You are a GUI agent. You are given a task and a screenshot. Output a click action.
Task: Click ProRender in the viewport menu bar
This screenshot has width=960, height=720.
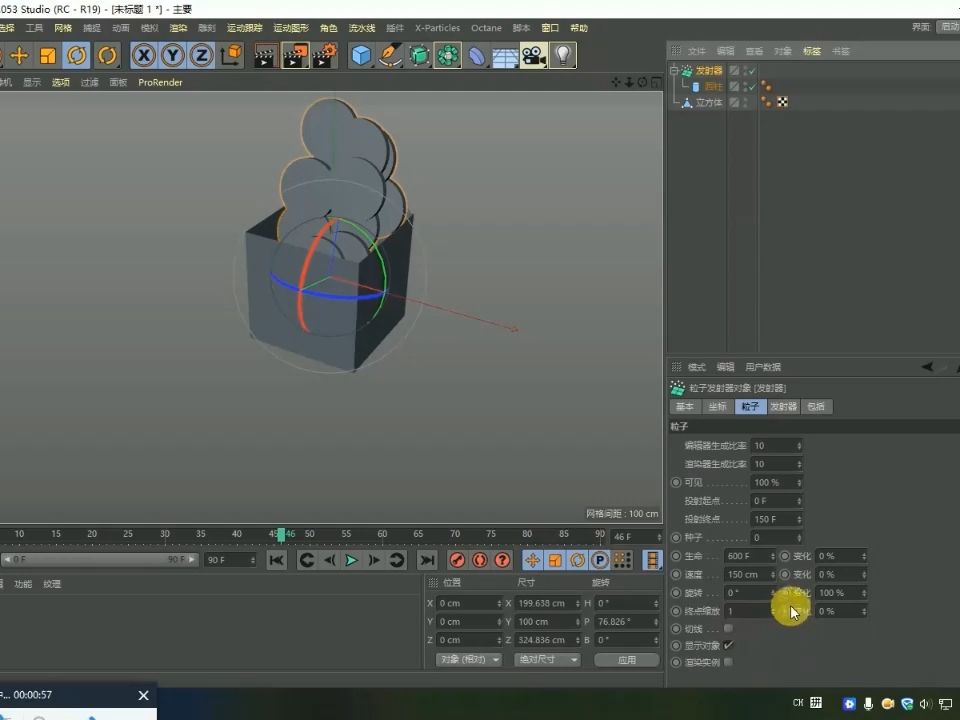[x=160, y=82]
